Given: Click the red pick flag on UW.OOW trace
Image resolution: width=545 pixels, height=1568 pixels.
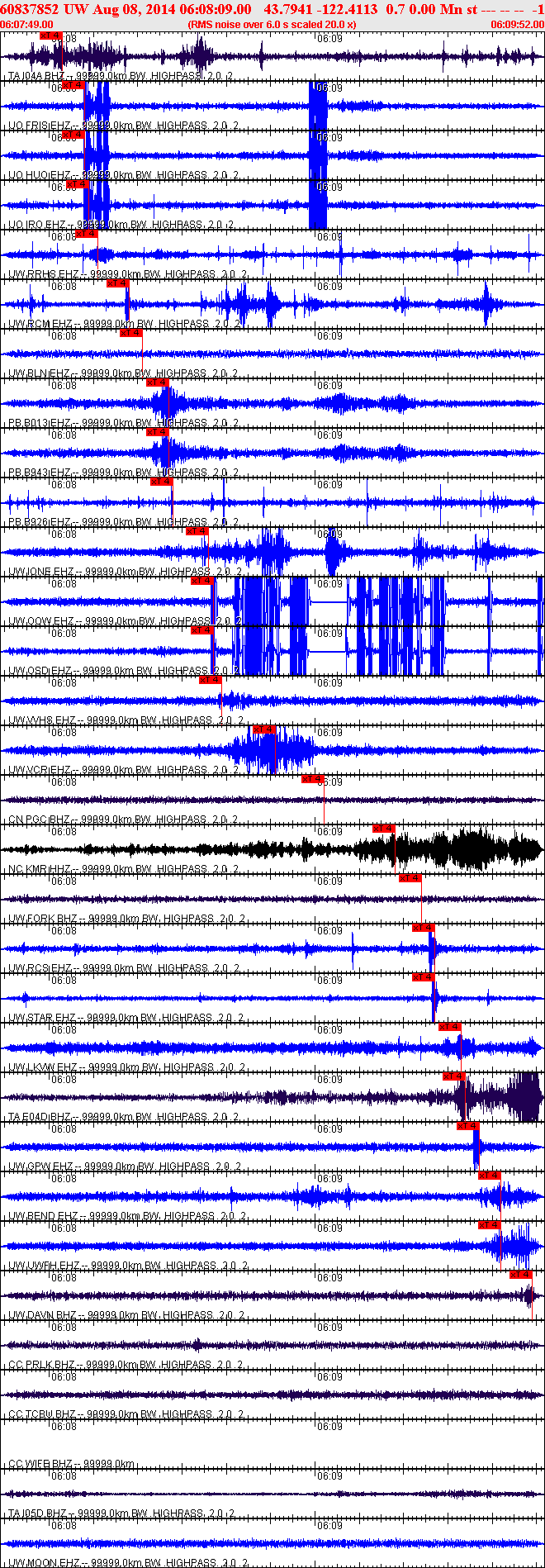Looking at the screenshot, I should pos(202,581).
